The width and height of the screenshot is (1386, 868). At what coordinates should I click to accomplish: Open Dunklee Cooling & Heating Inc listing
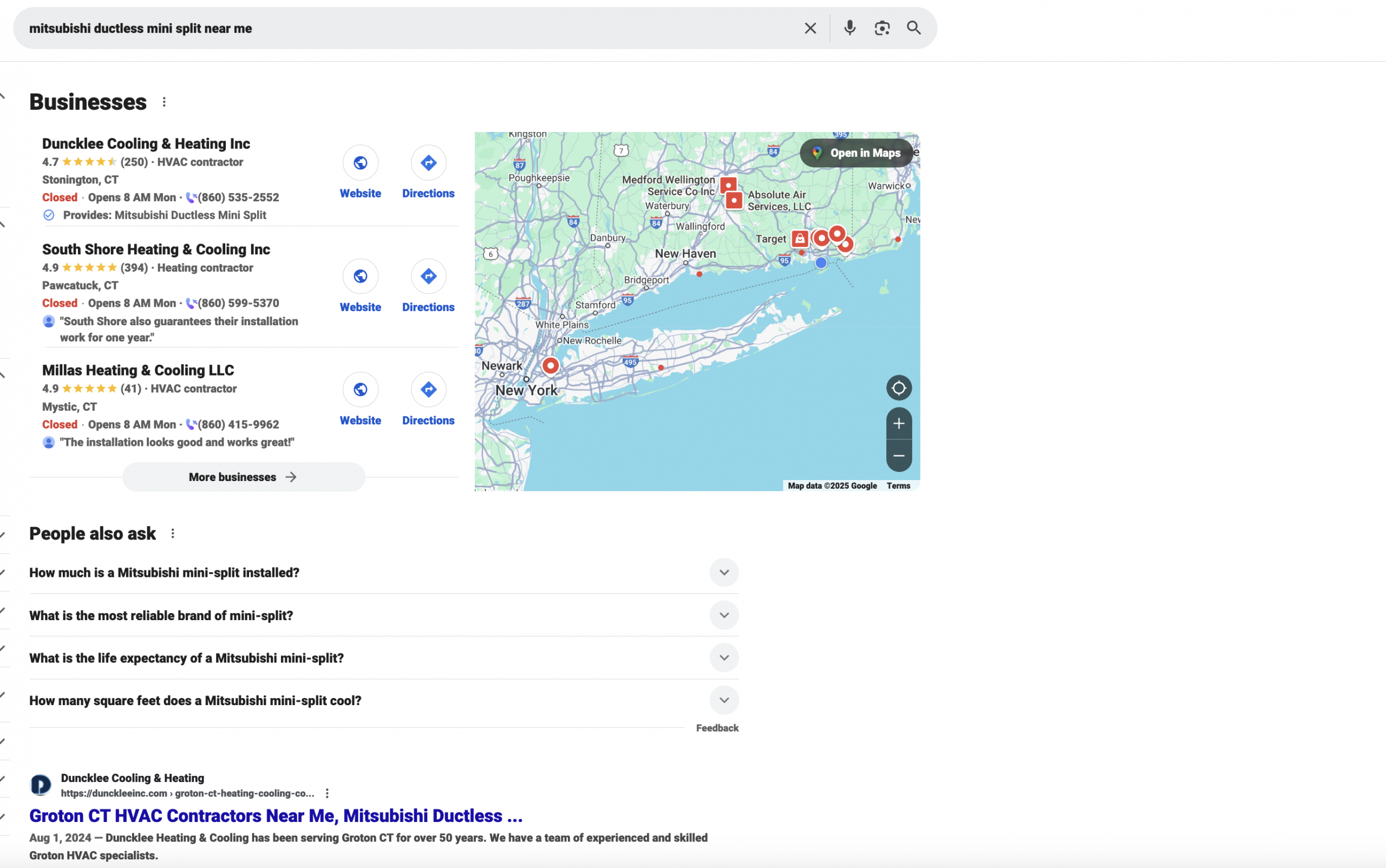click(146, 143)
